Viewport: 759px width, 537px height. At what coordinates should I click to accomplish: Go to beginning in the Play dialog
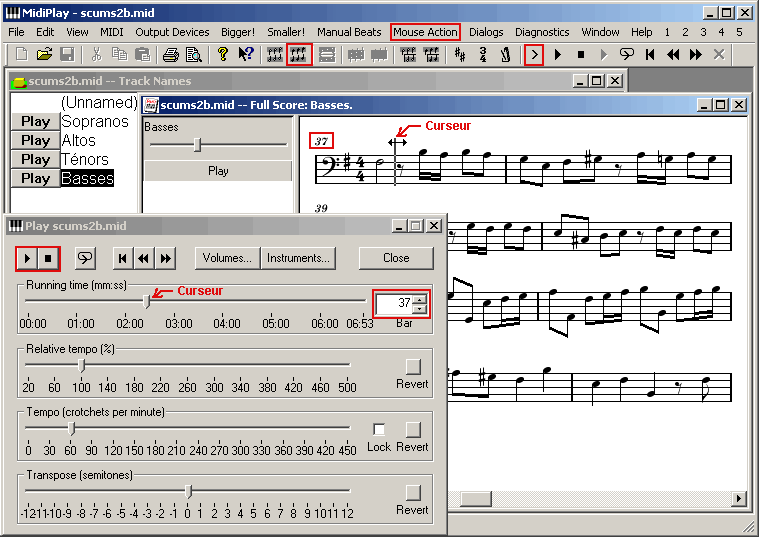[x=122, y=258]
